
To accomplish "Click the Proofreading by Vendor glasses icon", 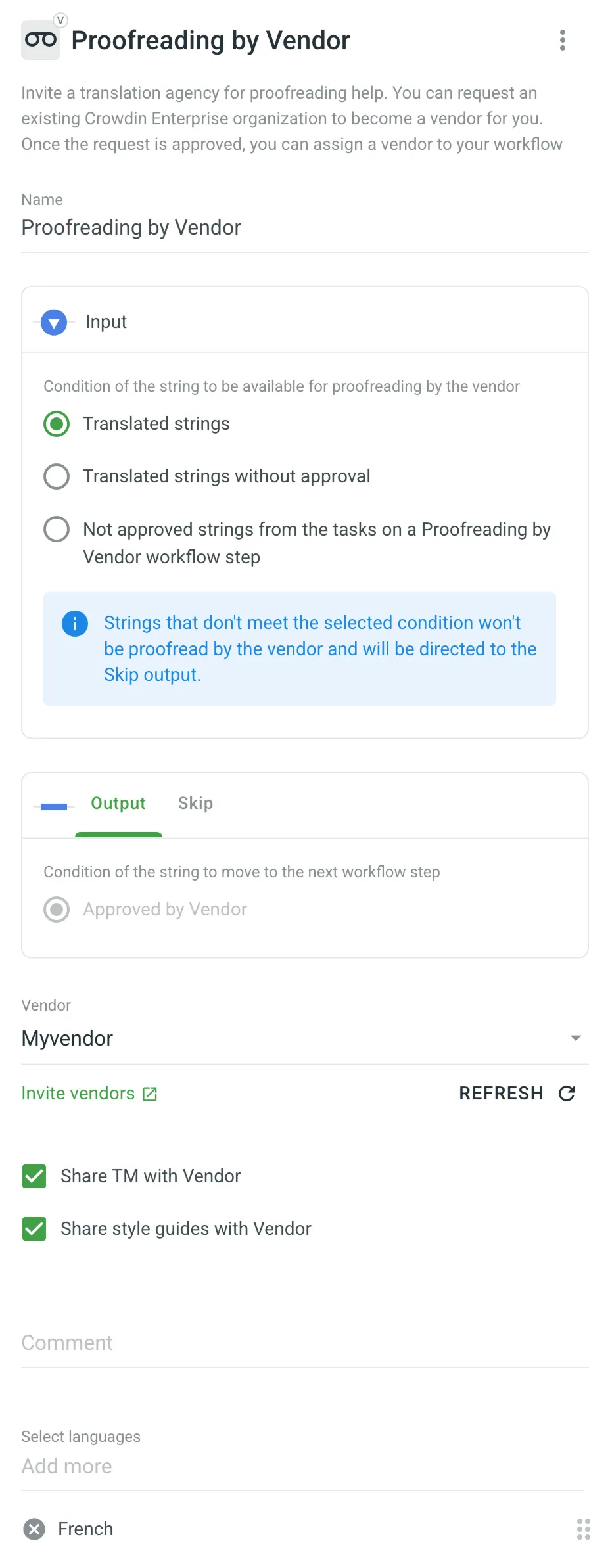I will click(41, 38).
